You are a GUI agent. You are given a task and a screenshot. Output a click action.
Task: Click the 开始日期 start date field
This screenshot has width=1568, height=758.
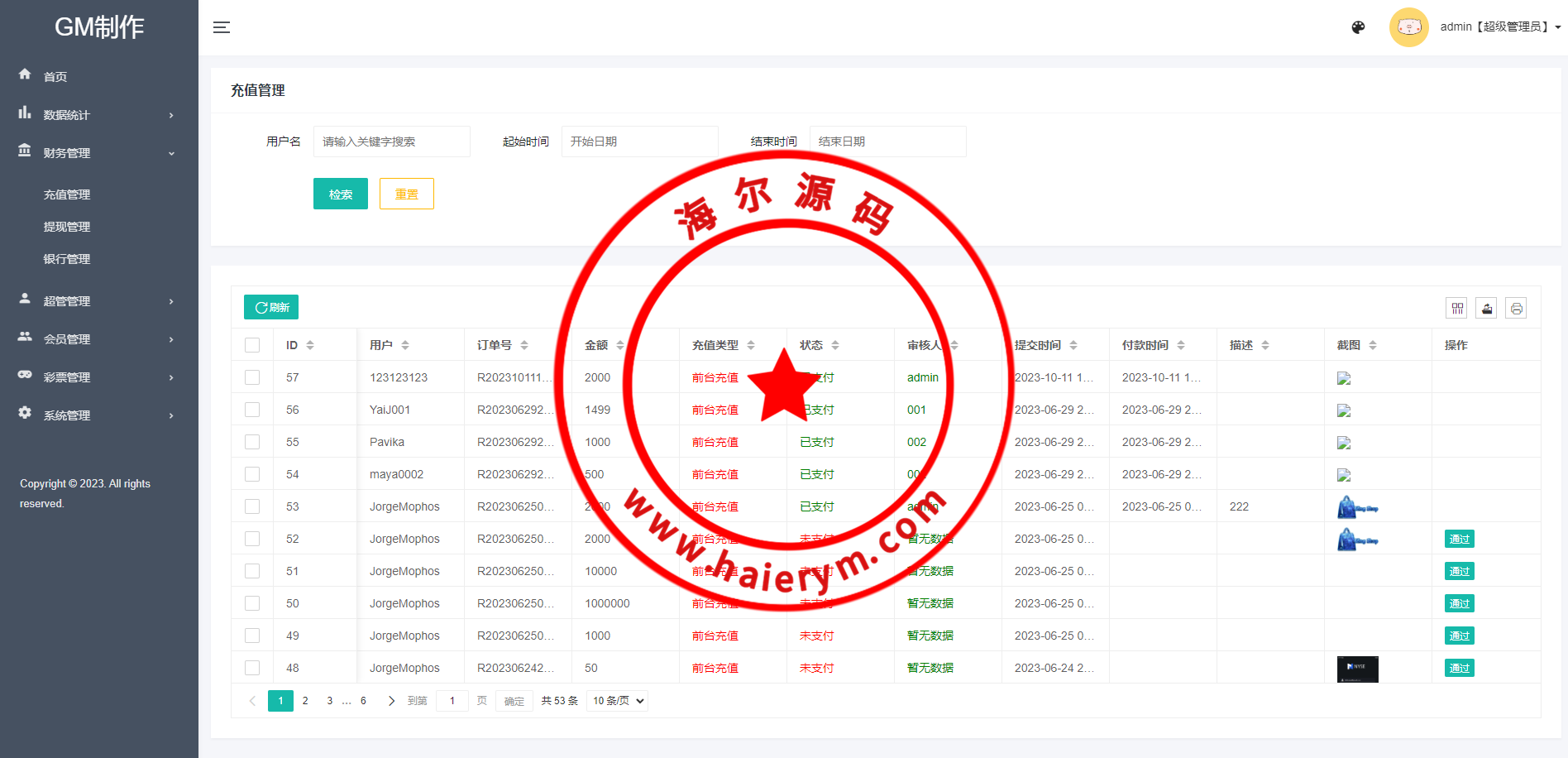coord(639,142)
